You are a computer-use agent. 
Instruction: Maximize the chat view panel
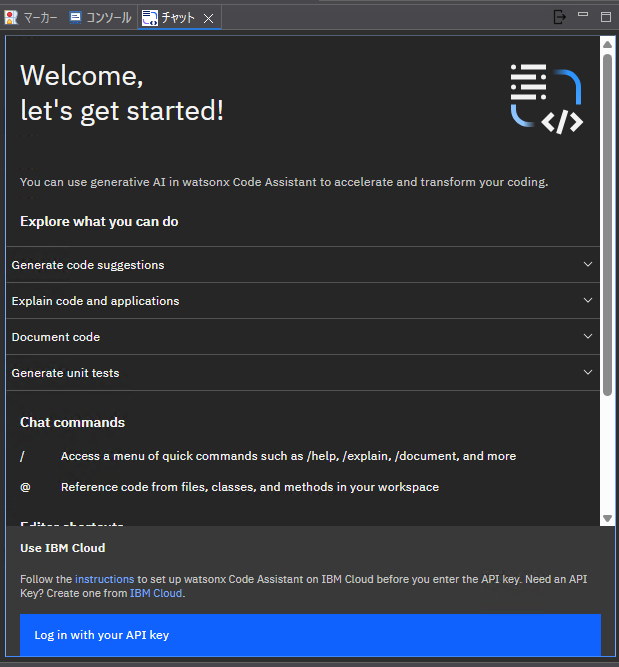pyautogui.click(x=606, y=17)
